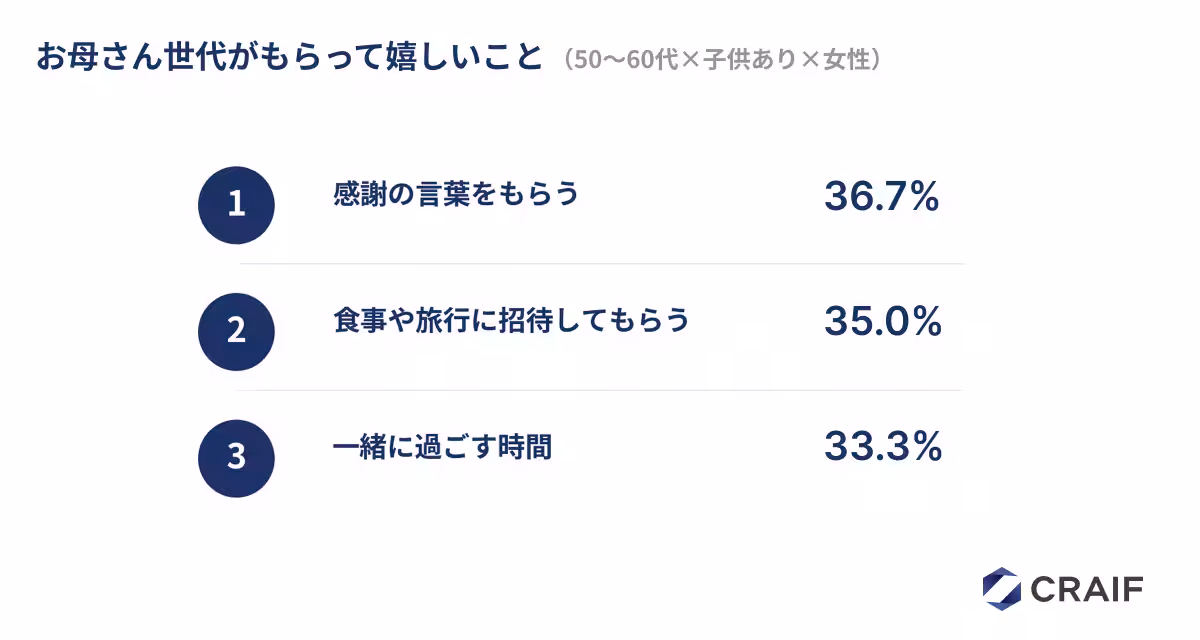
Task: Click the divider line below rank 1
Action: (600, 264)
